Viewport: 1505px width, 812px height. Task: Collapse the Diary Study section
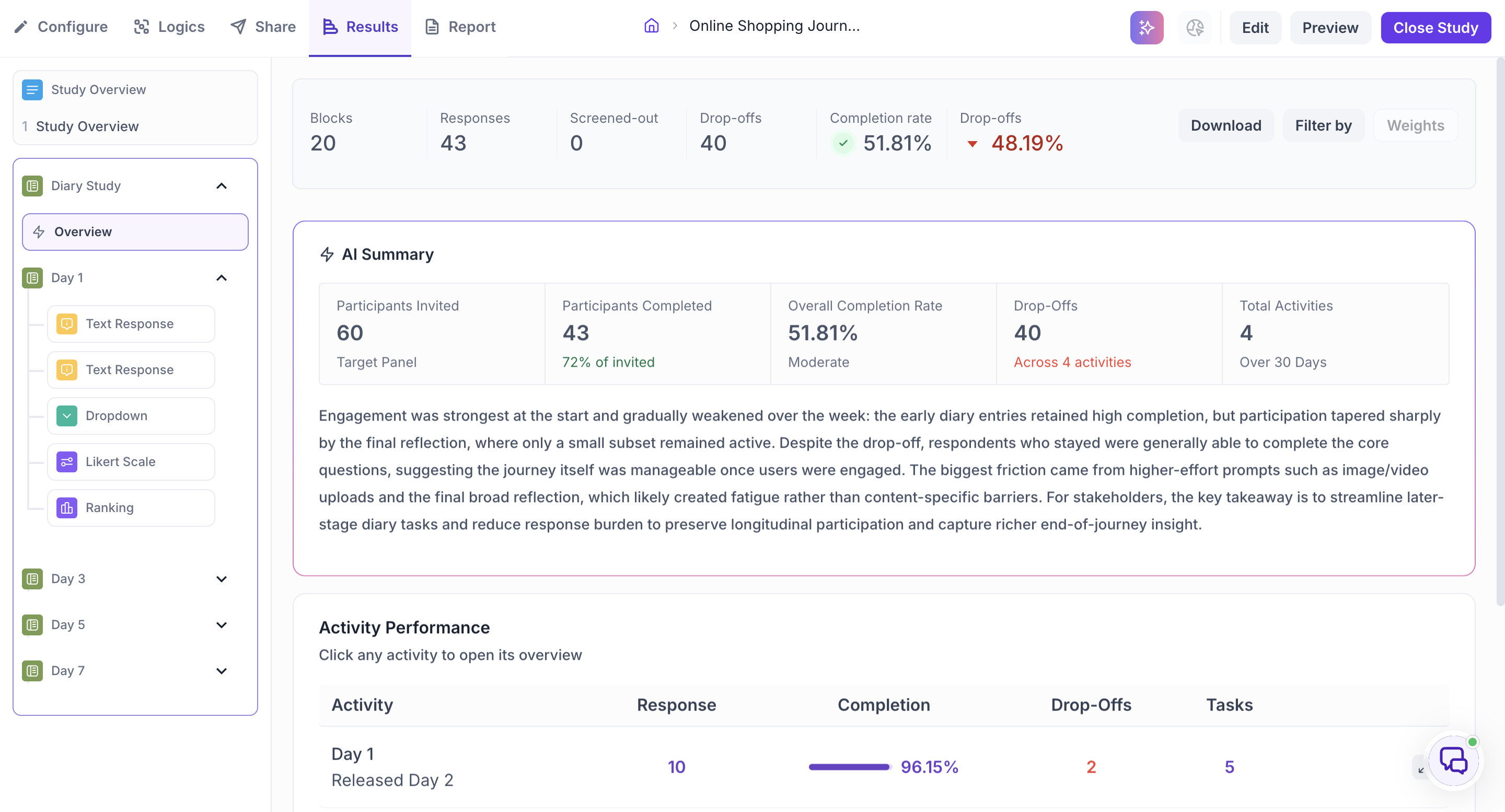click(x=222, y=186)
